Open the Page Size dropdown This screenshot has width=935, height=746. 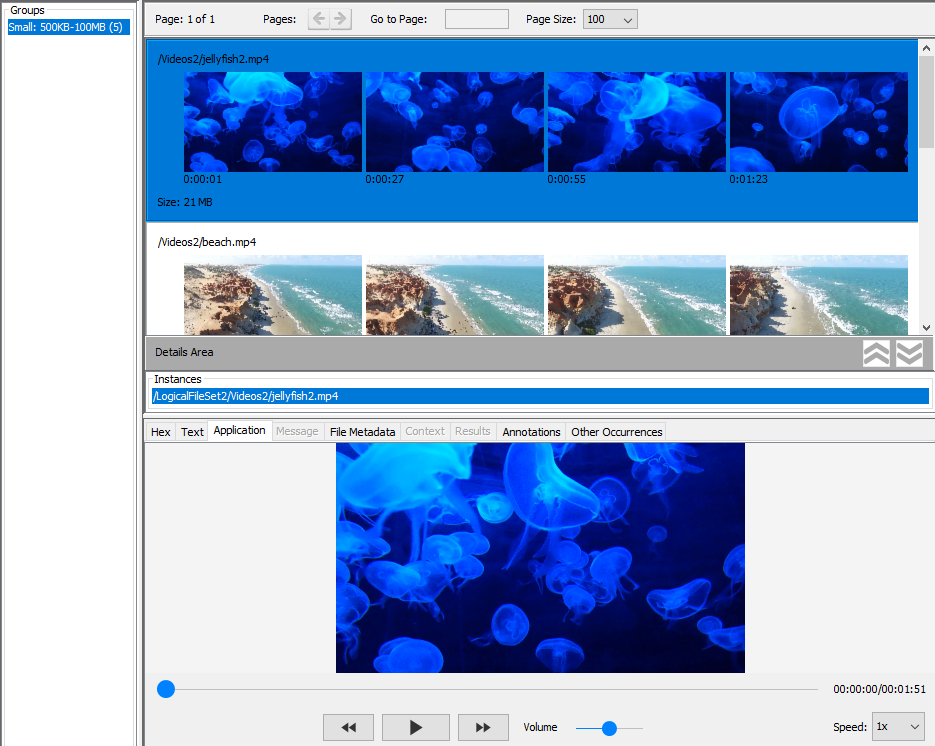610,19
